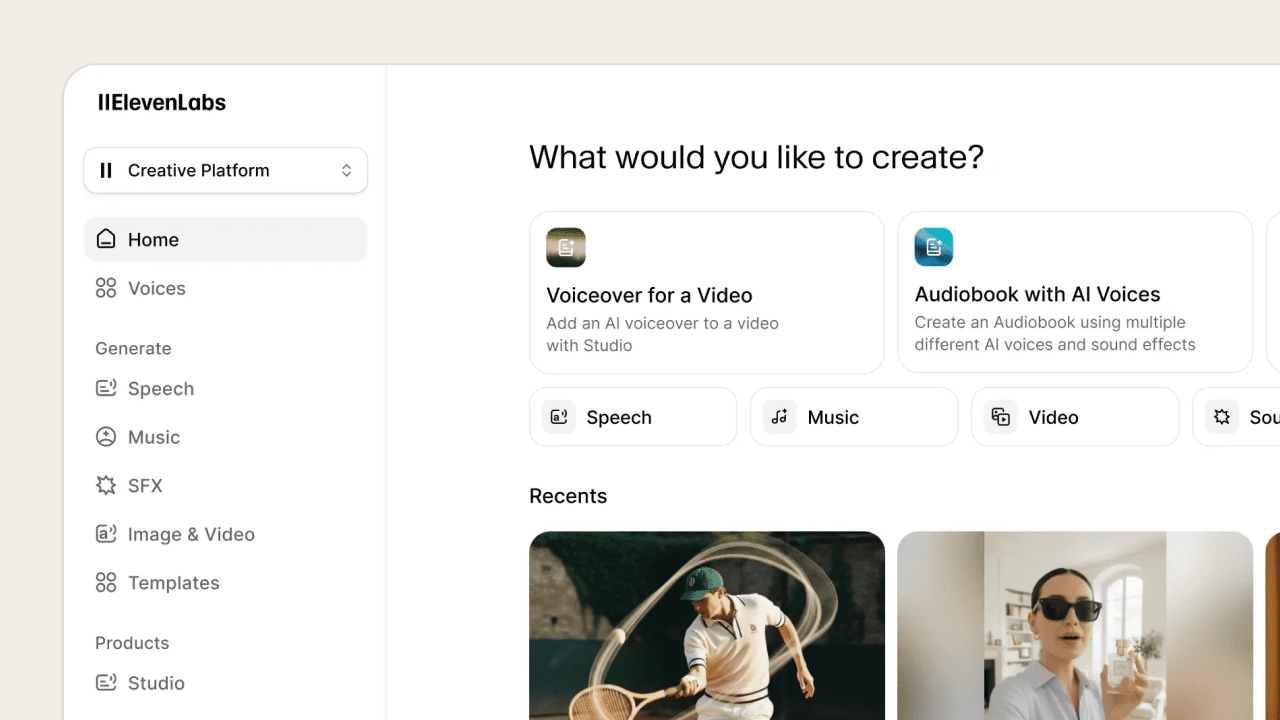Open the sunglasses woman video in Recents
The height and width of the screenshot is (720, 1280).
(1074, 625)
